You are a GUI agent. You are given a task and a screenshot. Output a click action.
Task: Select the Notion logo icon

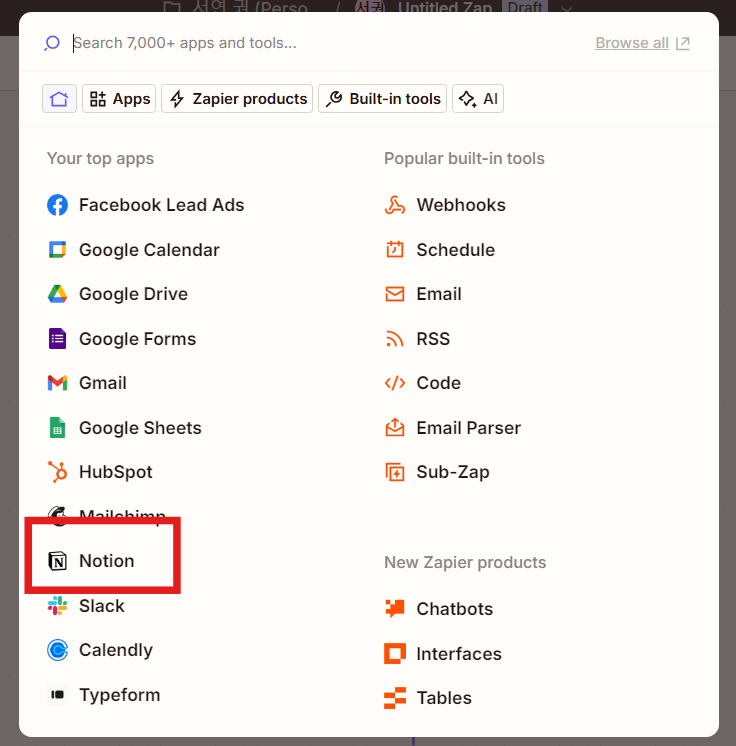click(x=58, y=561)
